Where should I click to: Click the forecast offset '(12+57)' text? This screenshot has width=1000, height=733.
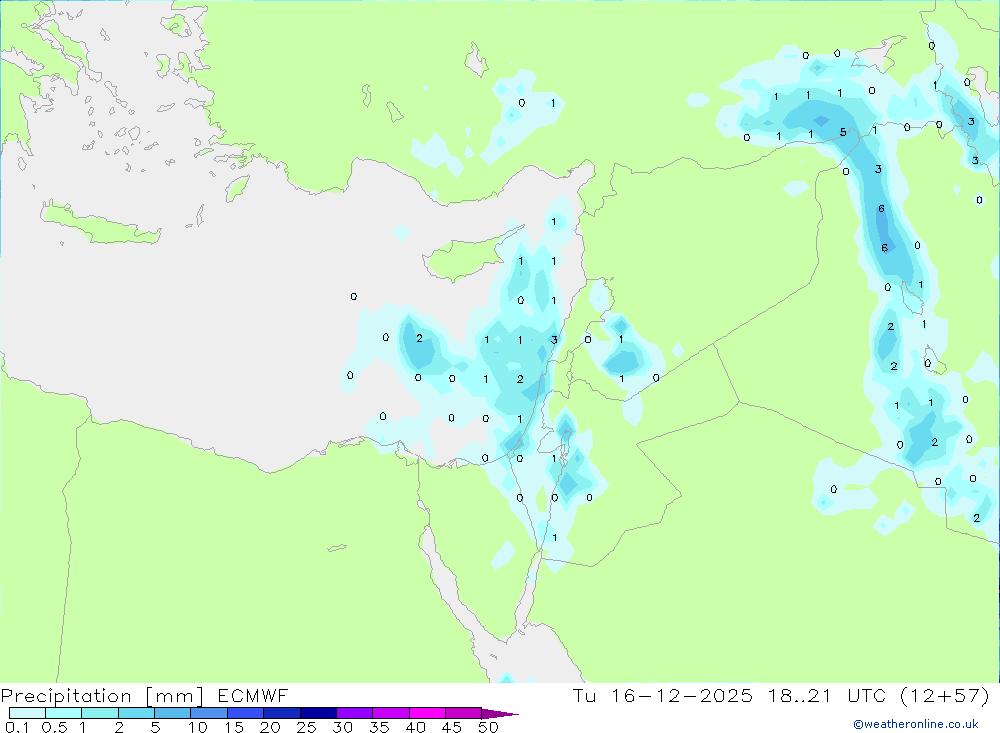[x=945, y=695]
